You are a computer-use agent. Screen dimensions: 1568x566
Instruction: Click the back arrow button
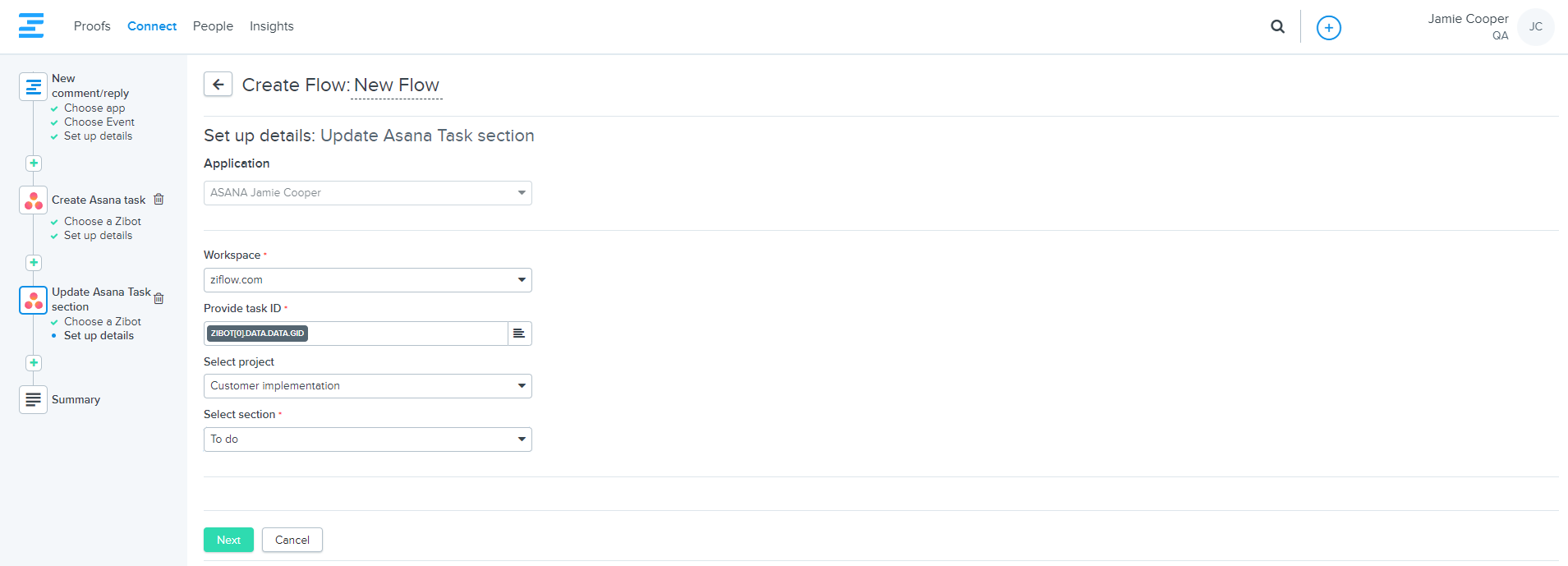218,84
